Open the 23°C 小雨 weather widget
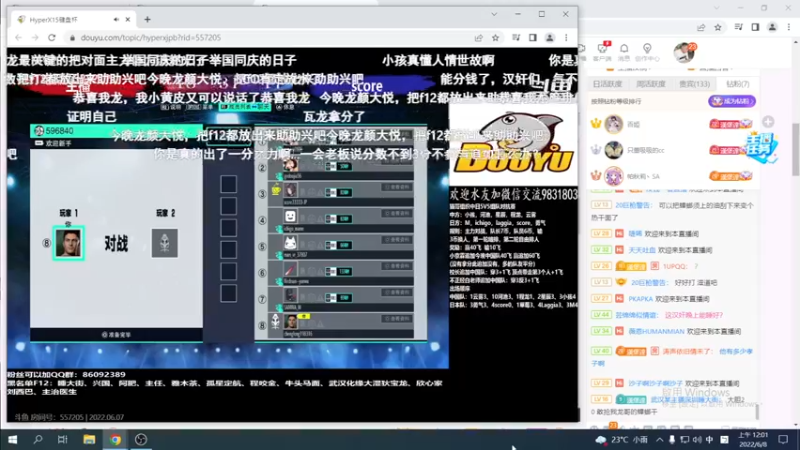The height and width of the screenshot is (450, 800). click(x=621, y=440)
